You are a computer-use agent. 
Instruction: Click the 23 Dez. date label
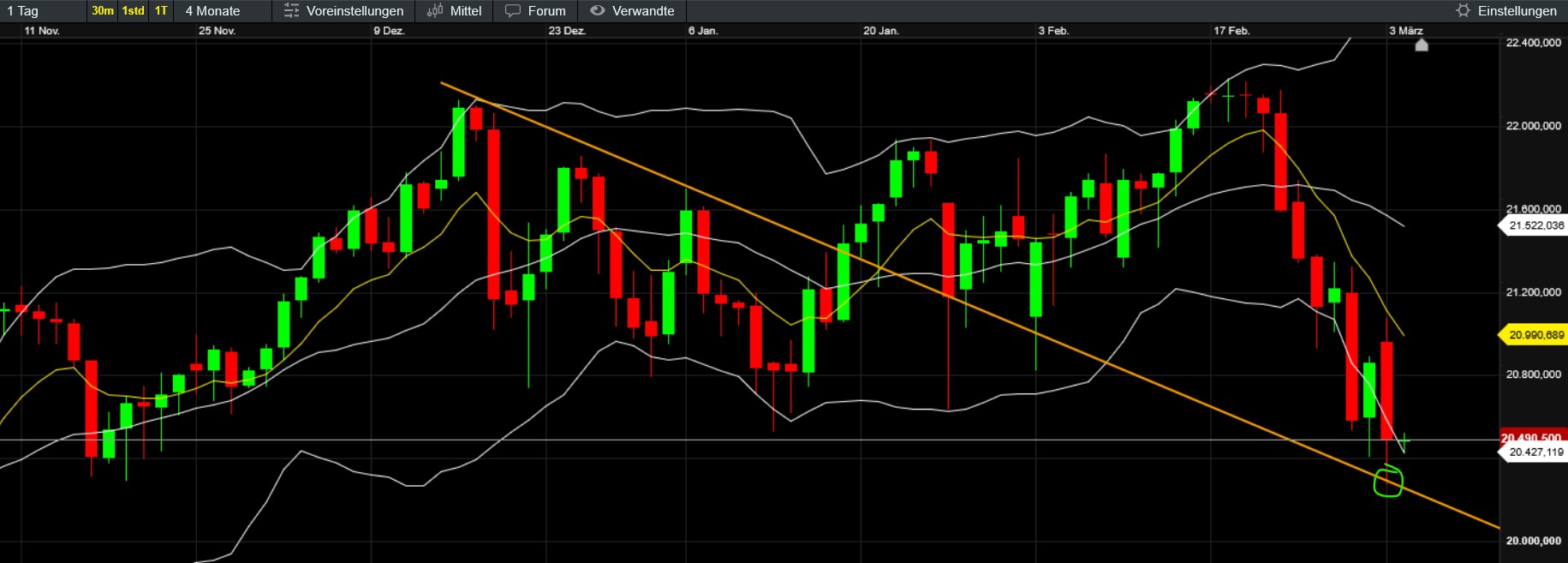point(567,31)
